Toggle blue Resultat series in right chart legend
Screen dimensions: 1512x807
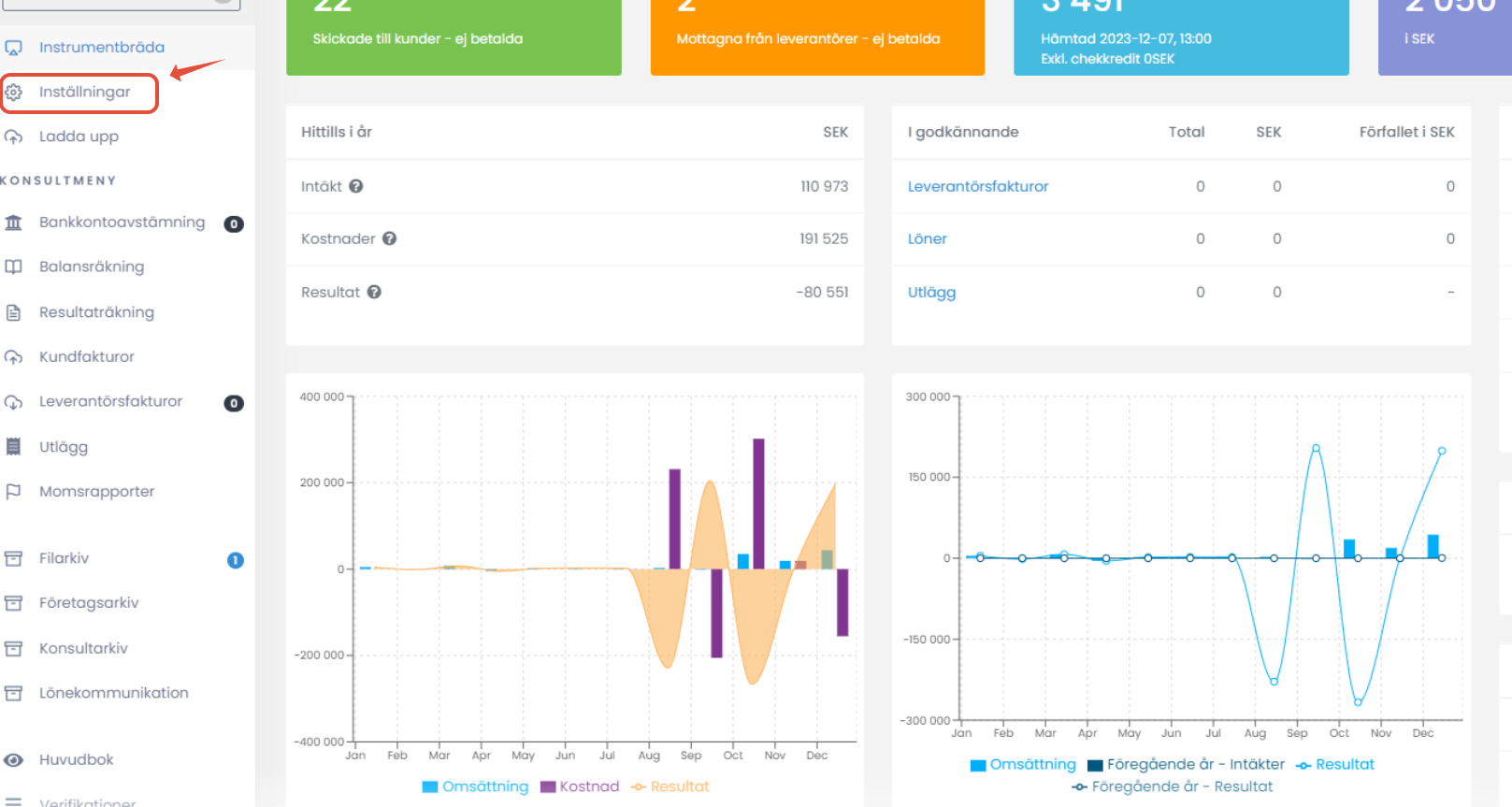1335,764
